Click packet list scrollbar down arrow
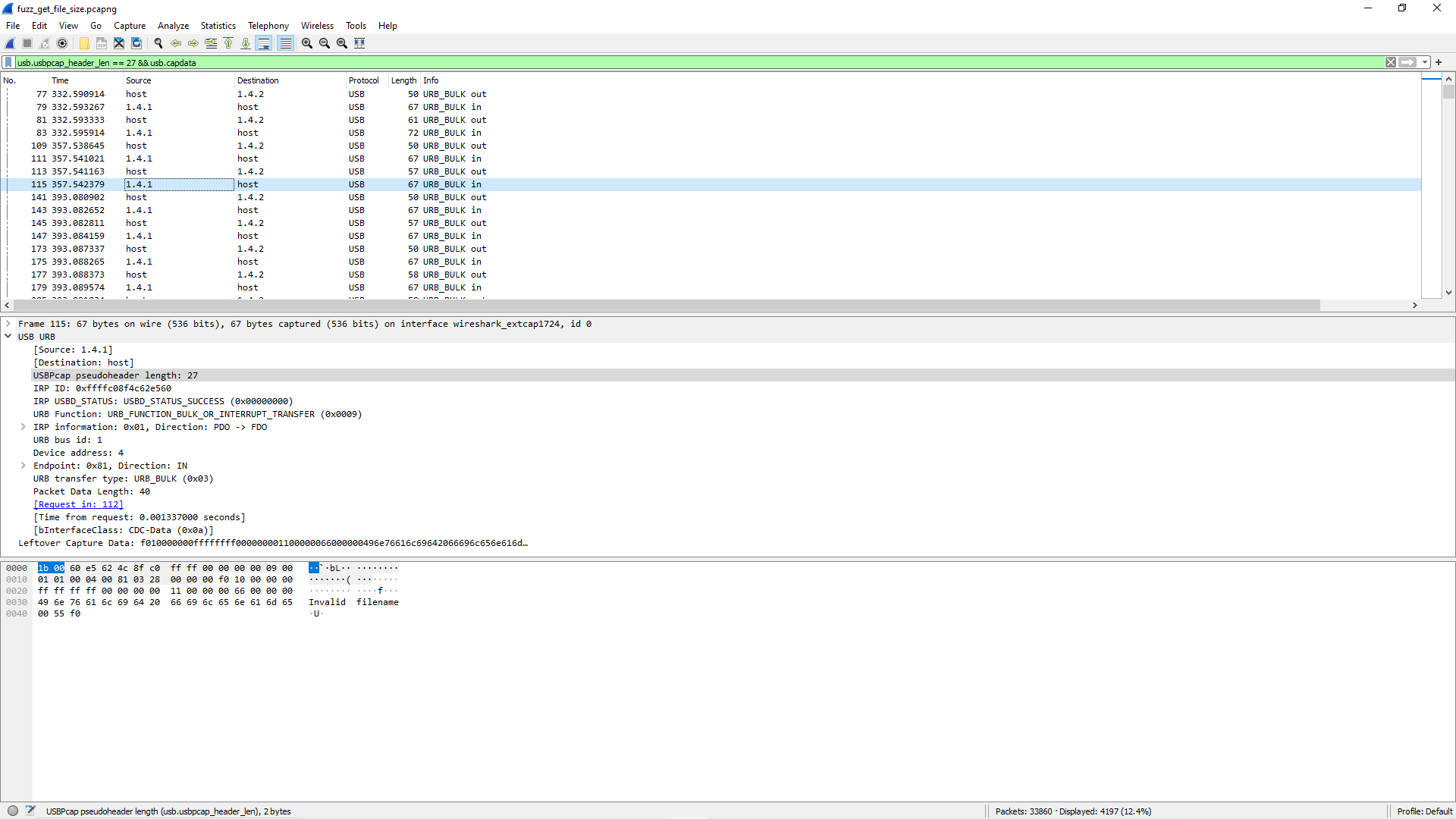Image resolution: width=1456 pixels, height=819 pixels. [x=1448, y=292]
